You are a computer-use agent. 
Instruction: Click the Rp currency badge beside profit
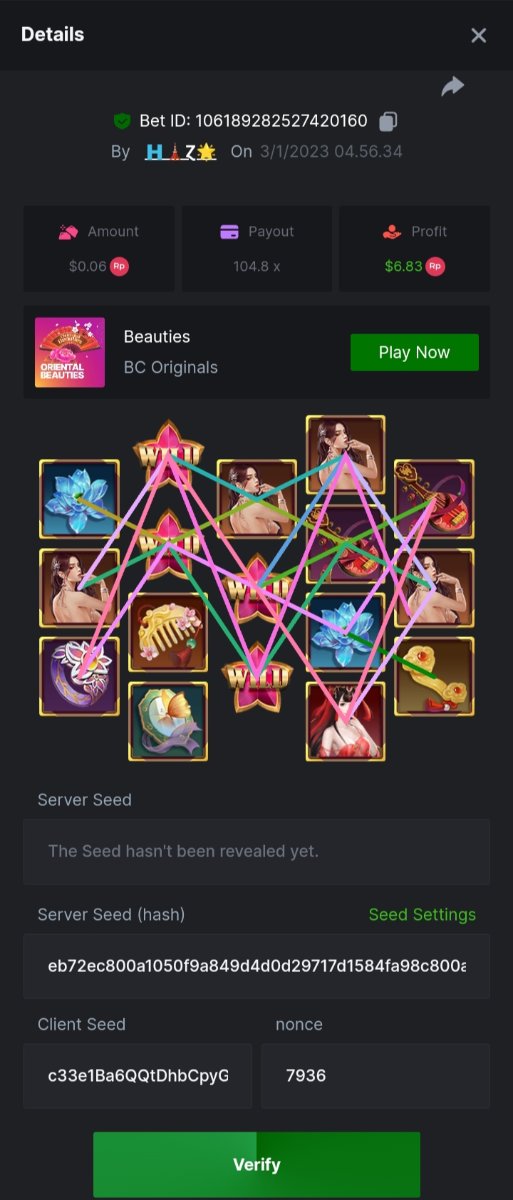(436, 267)
